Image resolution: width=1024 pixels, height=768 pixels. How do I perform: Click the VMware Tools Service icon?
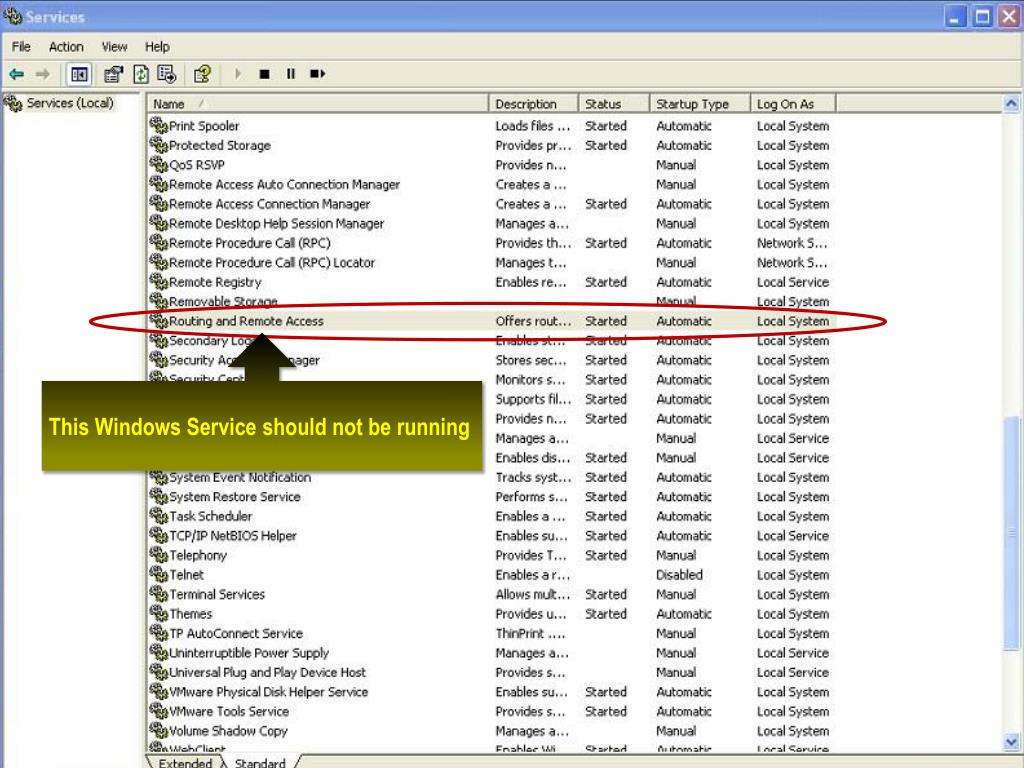click(158, 711)
